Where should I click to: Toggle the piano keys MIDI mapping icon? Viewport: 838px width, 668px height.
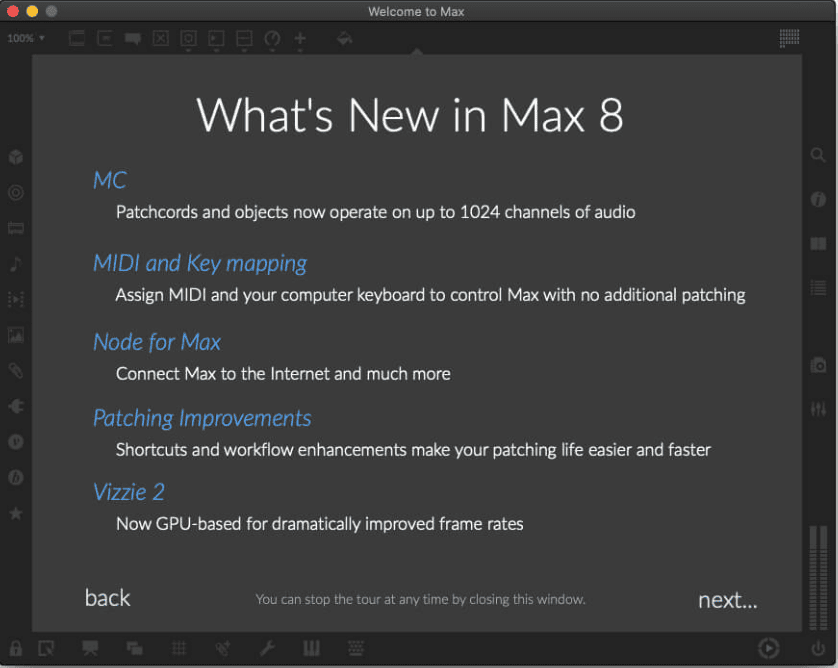(311, 648)
